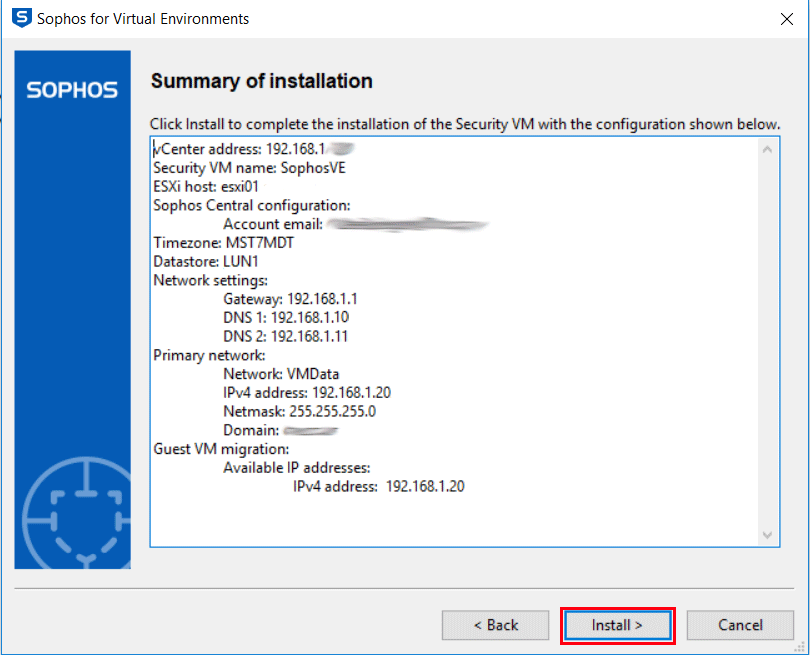
Task: Go back with the Back button
Action: coord(495,626)
